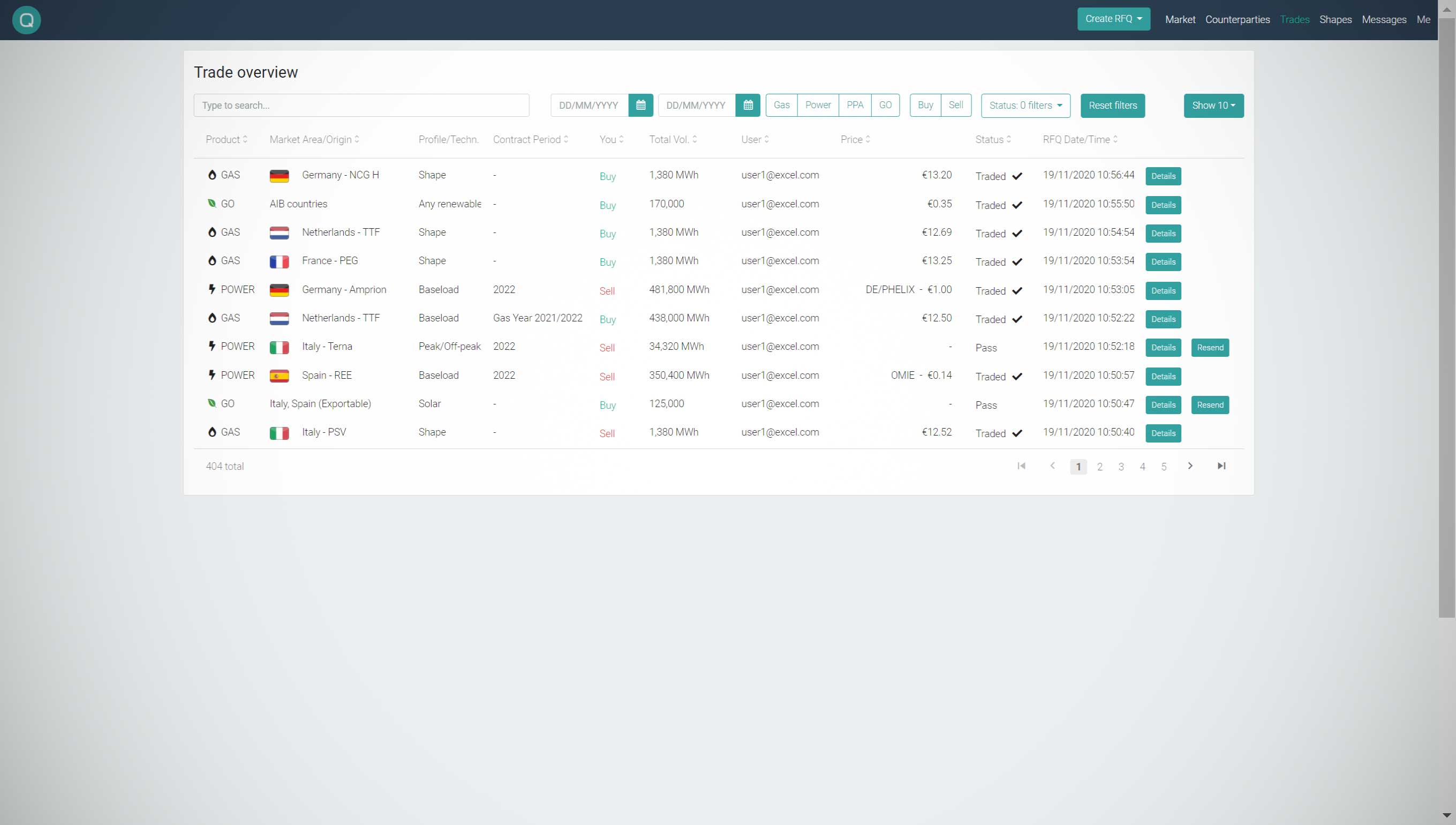The image size is (1456, 825).
Task: Toggle the Sell direction filter
Action: click(x=956, y=106)
